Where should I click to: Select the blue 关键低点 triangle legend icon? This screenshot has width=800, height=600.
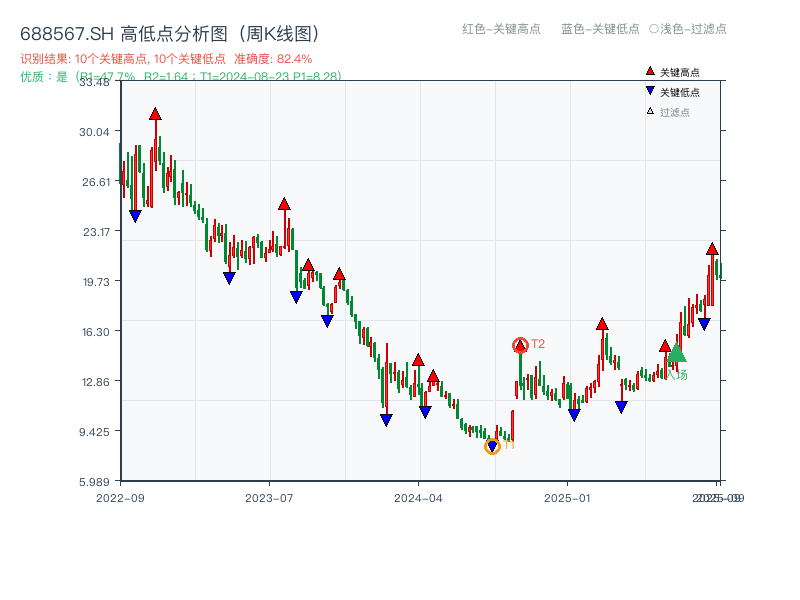[x=650, y=89]
